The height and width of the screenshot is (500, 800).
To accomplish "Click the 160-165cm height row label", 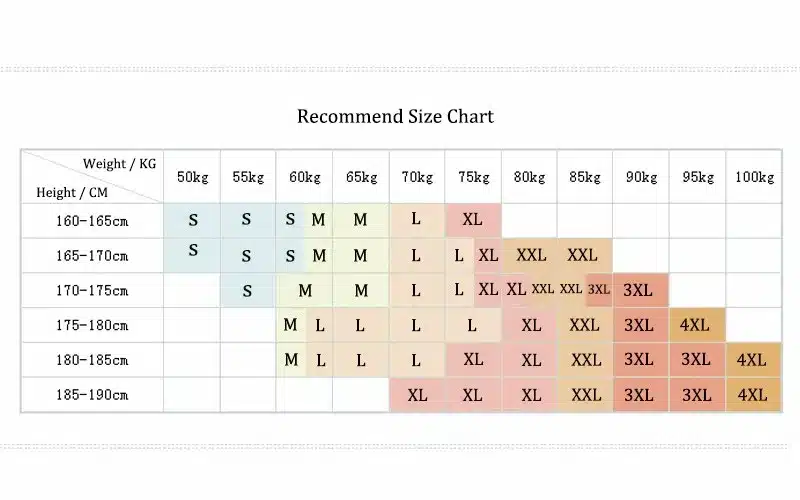I will tap(92, 220).
